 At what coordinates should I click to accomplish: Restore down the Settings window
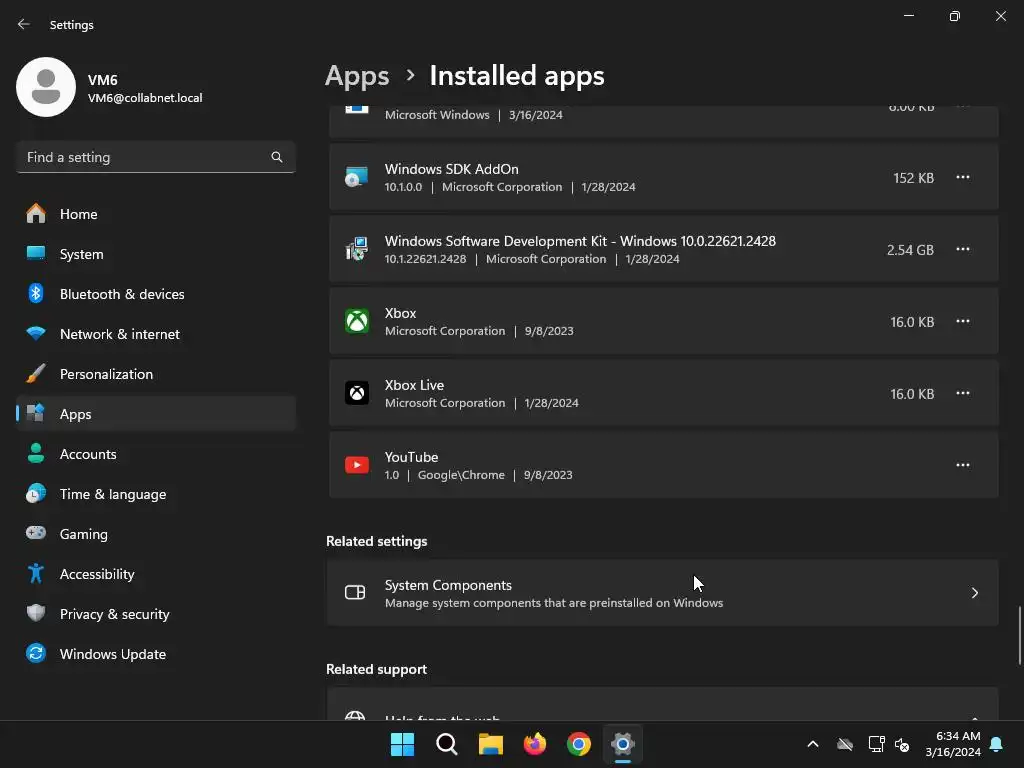point(955,16)
